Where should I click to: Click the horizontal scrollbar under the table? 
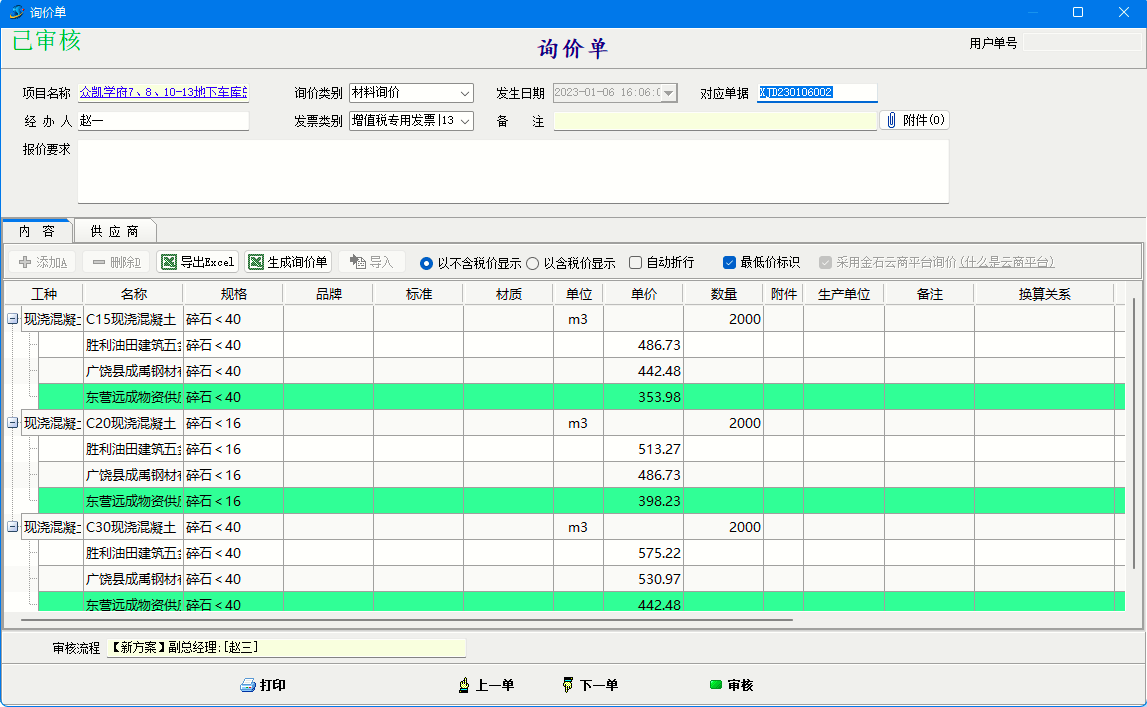tap(400, 620)
